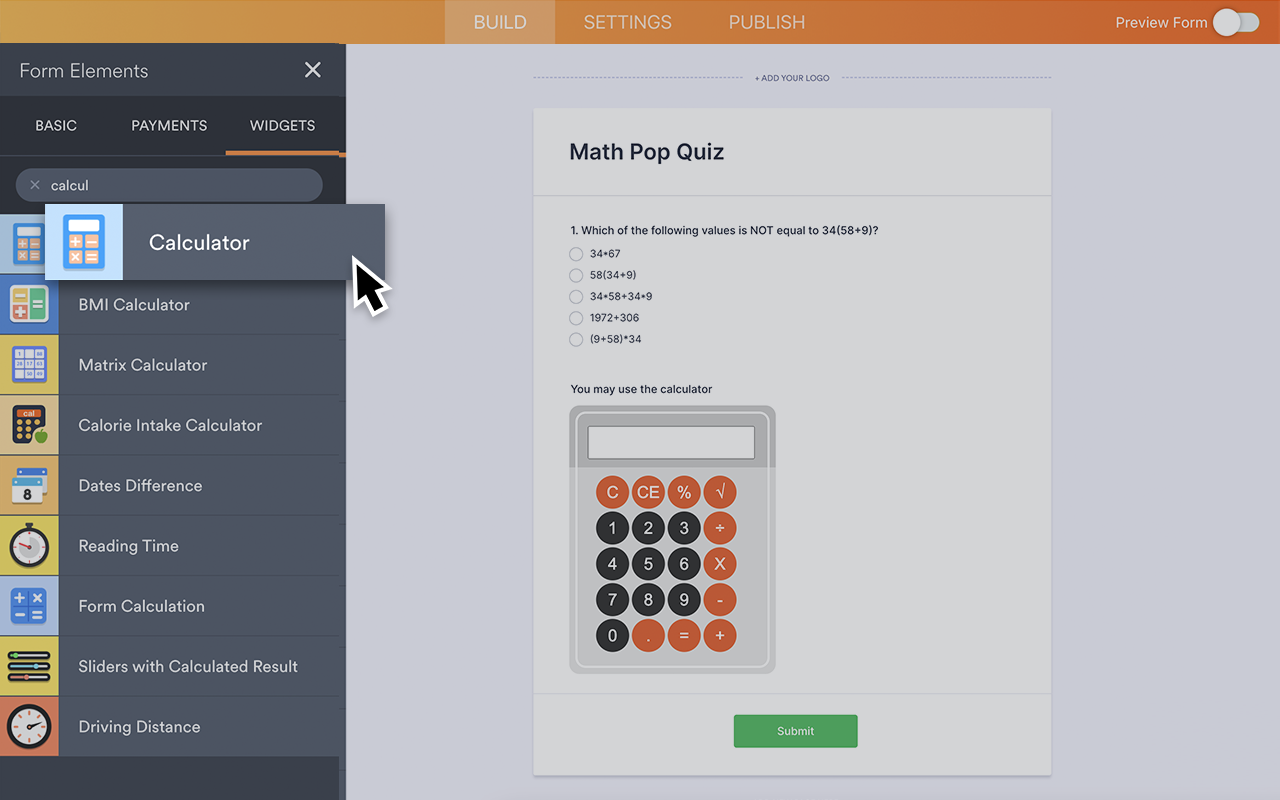
Task: Close the Form Elements panel
Action: 312,70
